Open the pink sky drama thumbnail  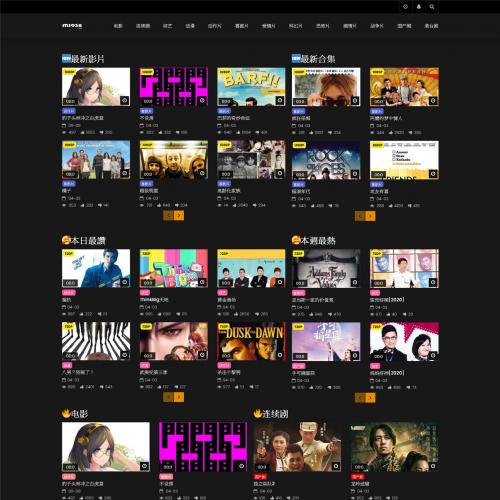pyautogui.click(x=326, y=342)
